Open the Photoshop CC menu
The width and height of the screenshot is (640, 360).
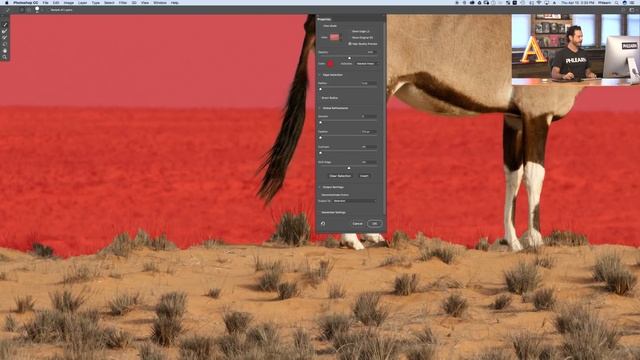point(25,2)
